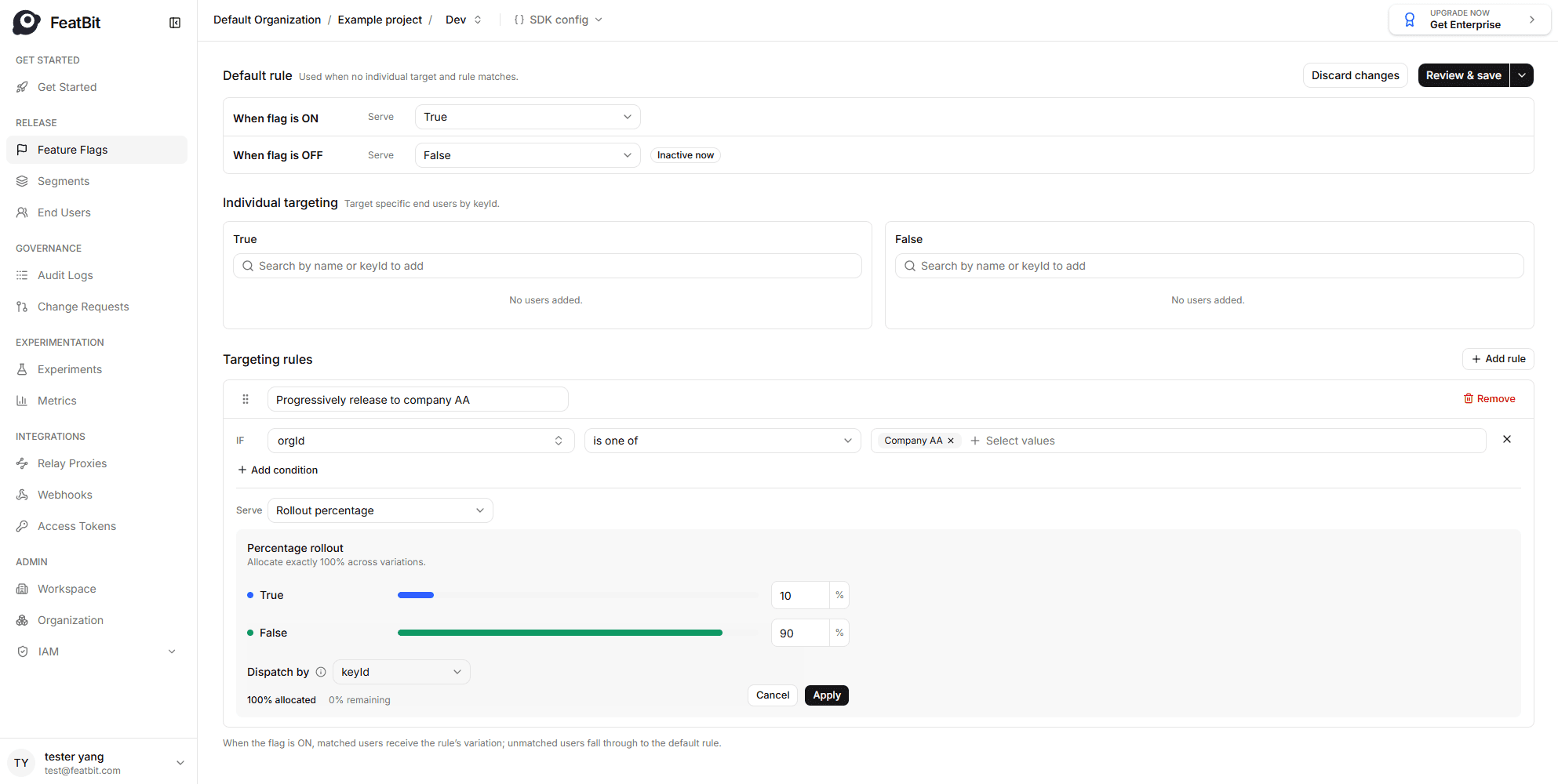Click Default Organization breadcrumb
Viewport: 1558px width, 784px height.
coord(267,20)
